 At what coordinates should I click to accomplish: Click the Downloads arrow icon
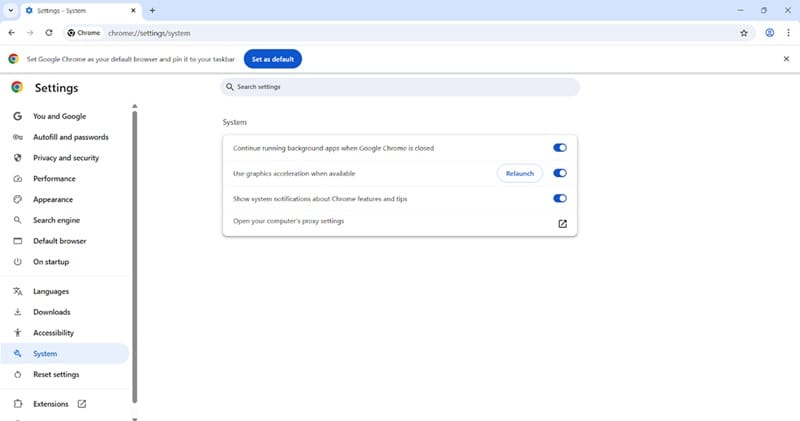point(17,312)
